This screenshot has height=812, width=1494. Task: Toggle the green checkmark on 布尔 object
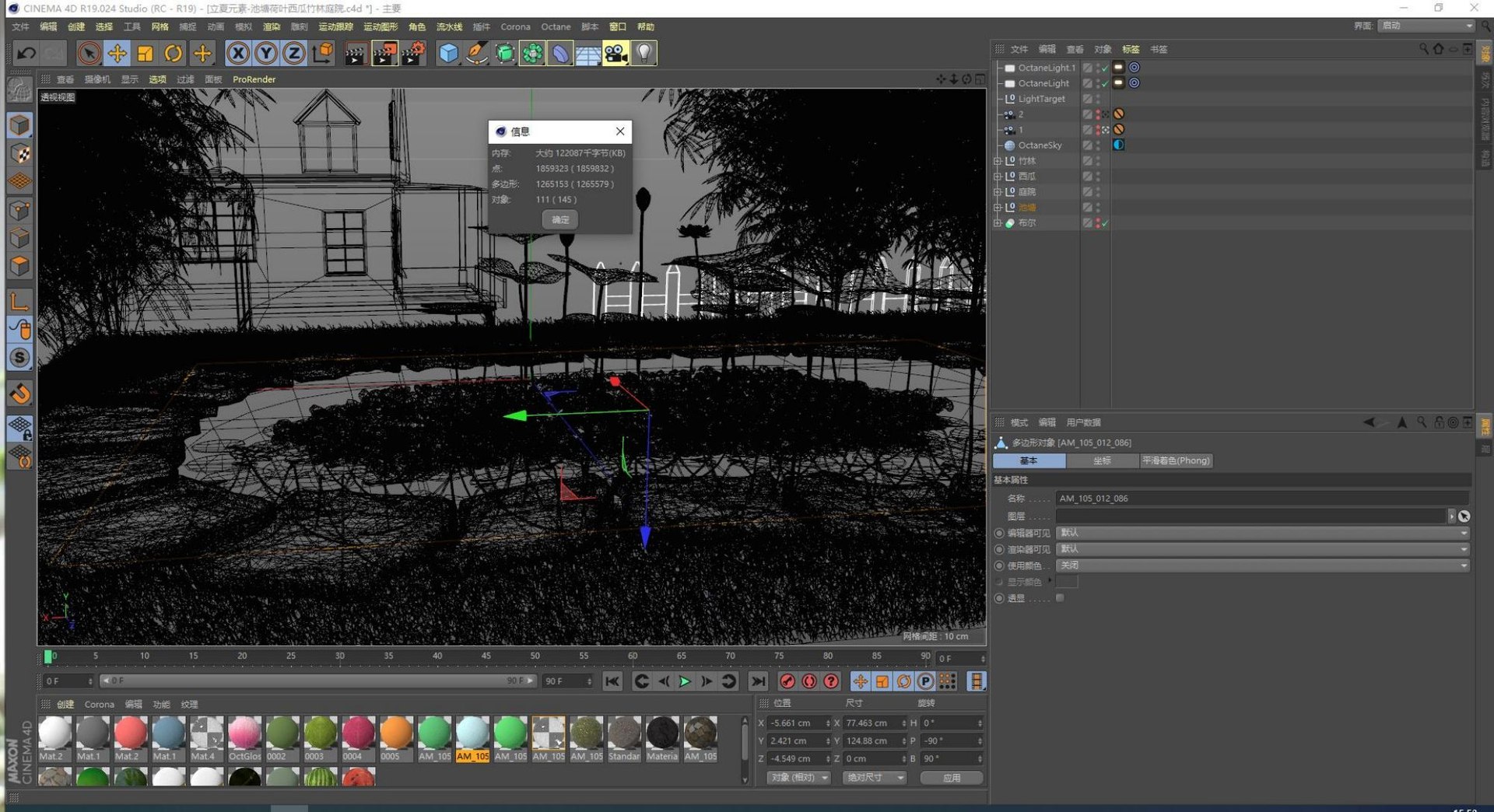point(1105,224)
